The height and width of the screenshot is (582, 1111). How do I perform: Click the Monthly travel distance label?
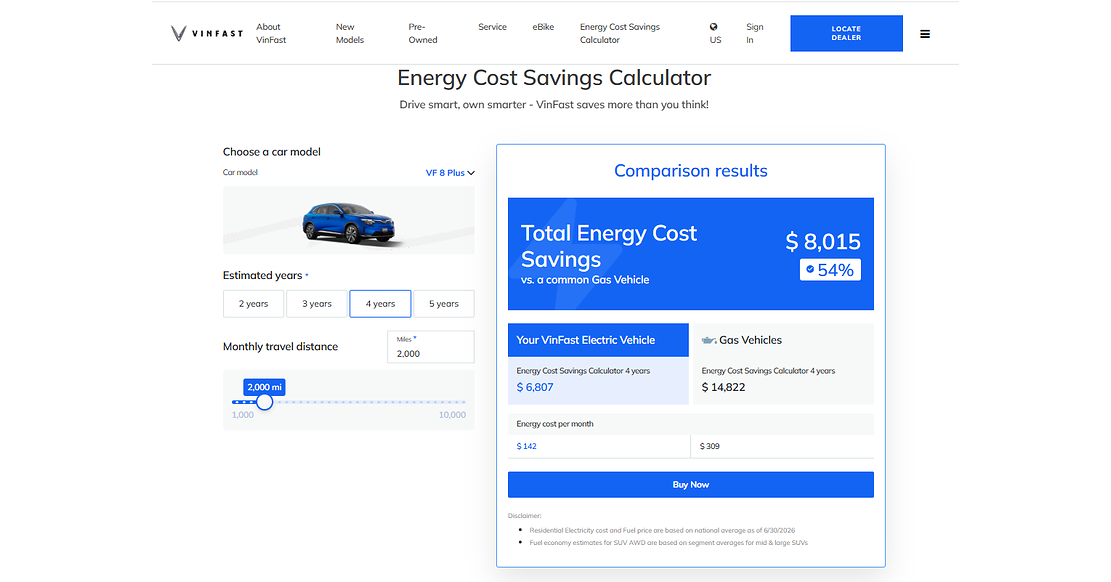click(281, 347)
